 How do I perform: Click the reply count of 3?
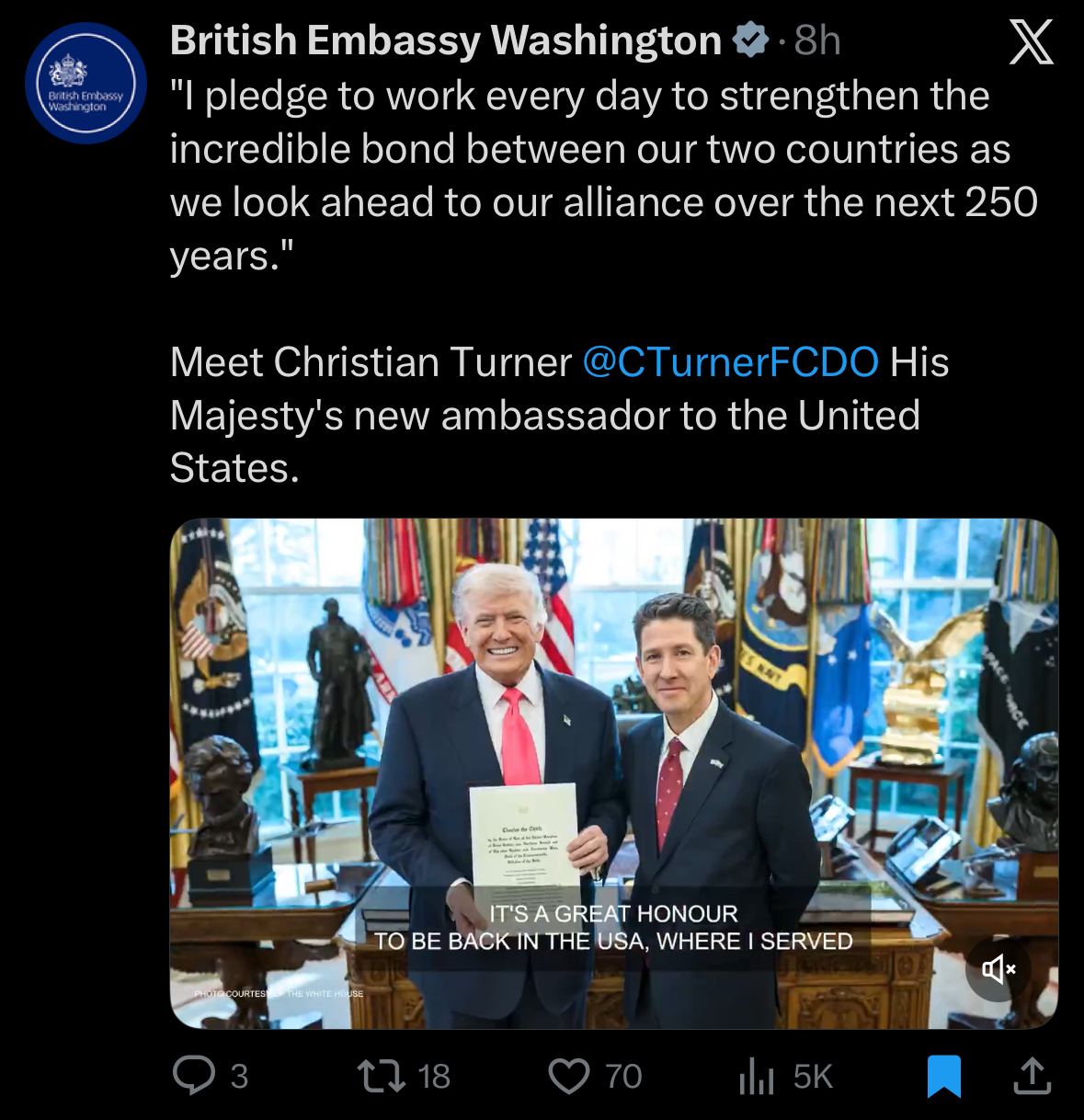click(x=239, y=1076)
